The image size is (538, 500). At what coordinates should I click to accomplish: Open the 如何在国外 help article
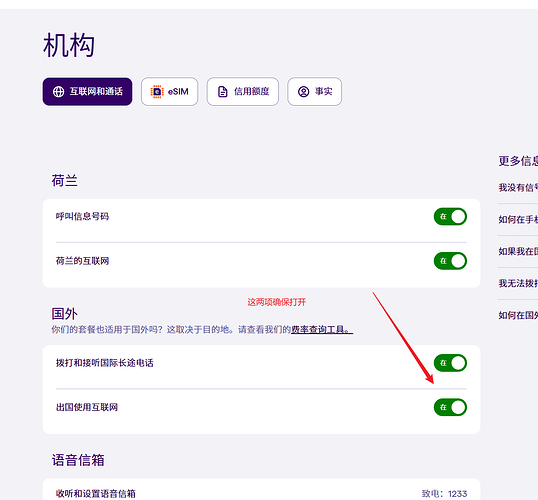[518, 315]
